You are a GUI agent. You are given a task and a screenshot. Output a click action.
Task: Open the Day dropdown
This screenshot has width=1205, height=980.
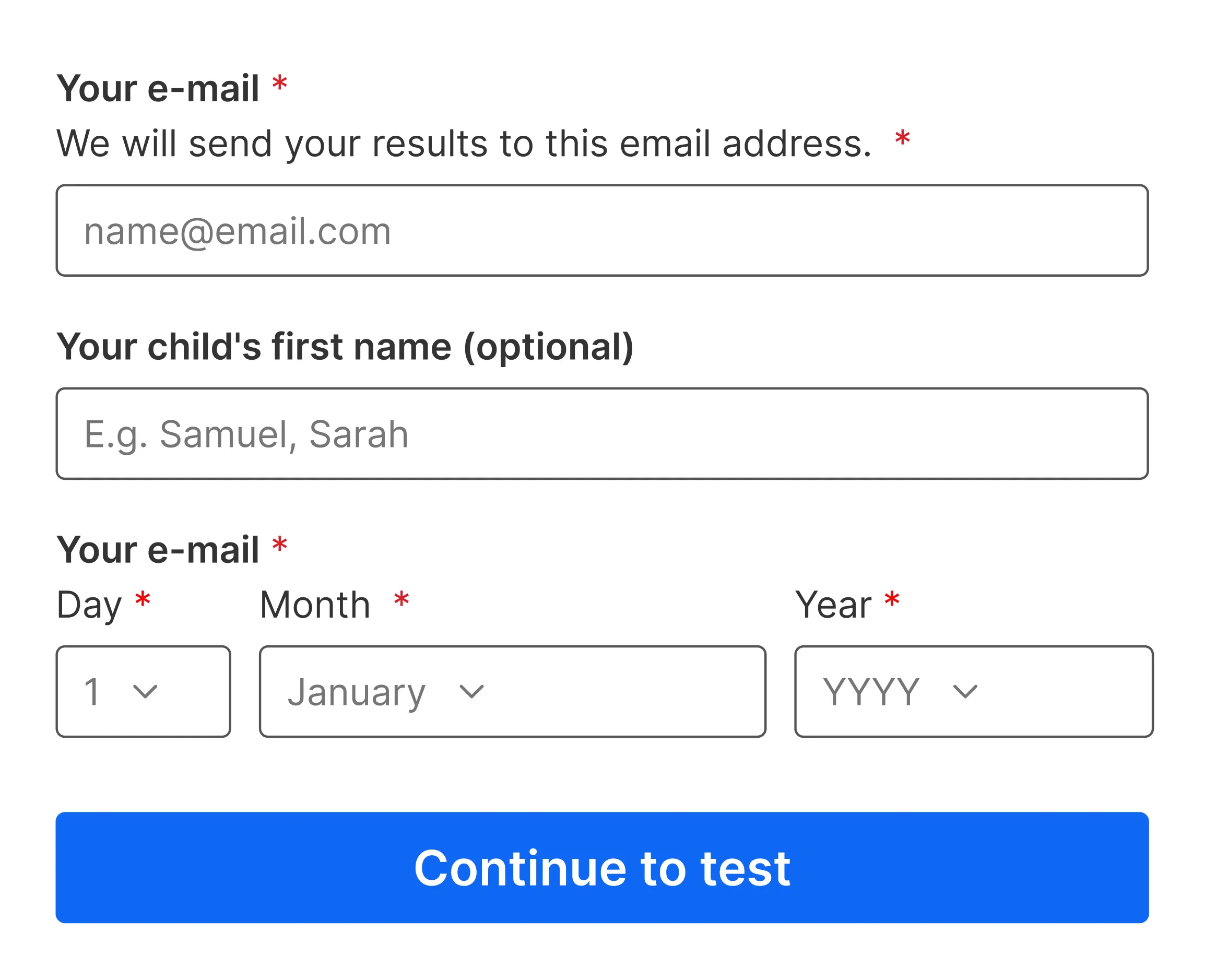coord(144,691)
